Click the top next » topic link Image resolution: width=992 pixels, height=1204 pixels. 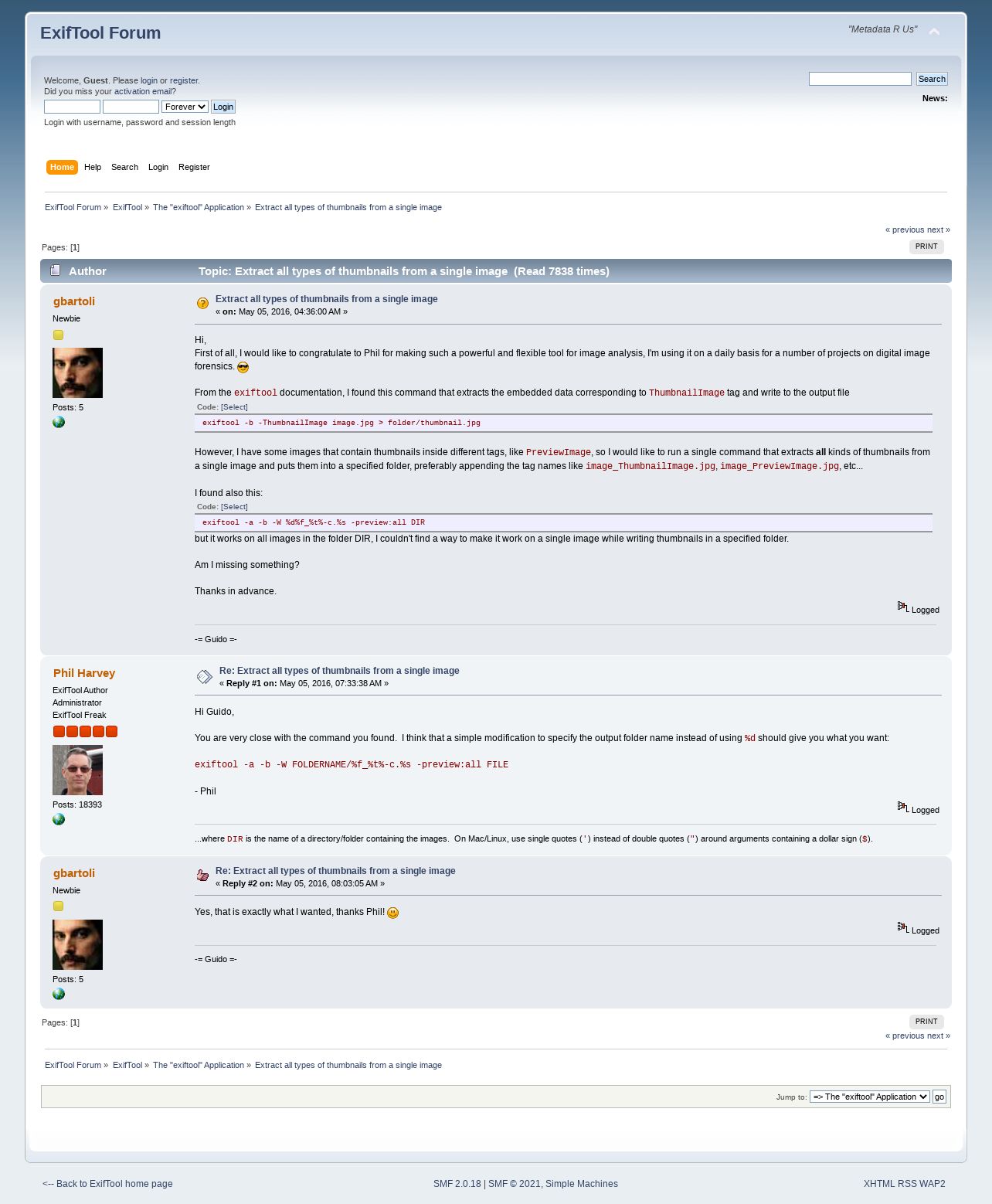(x=939, y=230)
